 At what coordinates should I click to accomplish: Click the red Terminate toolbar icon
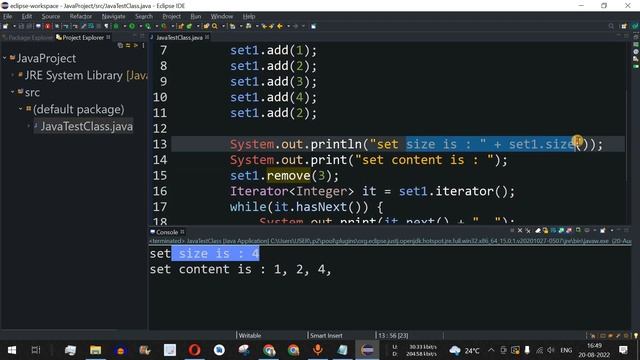click(48, 26)
